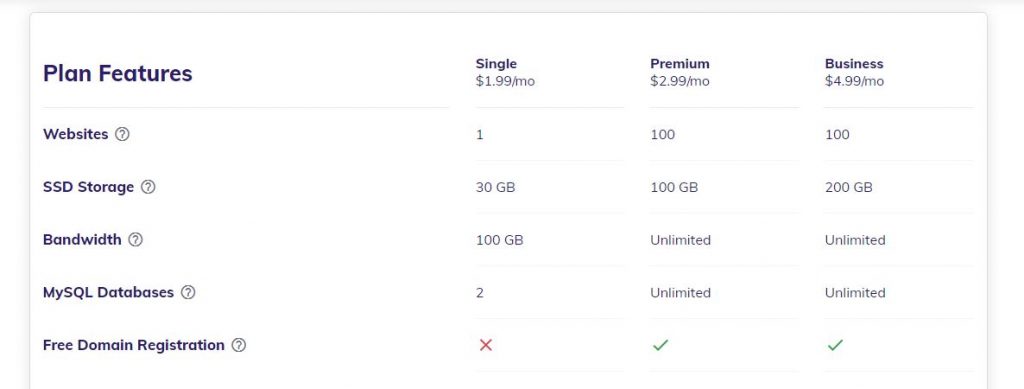
Task: Click the 100 GB bandwidth value for Single
Action: tap(500, 240)
